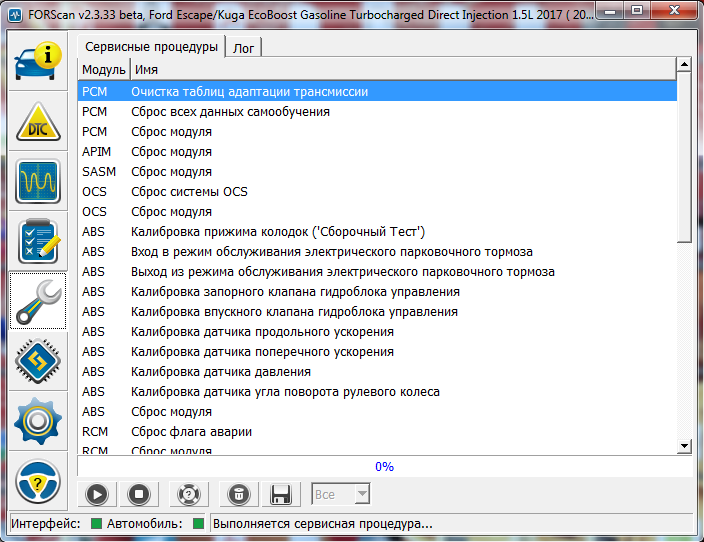
Task: Open the DTC trouble codes section
Action: [x=38, y=121]
